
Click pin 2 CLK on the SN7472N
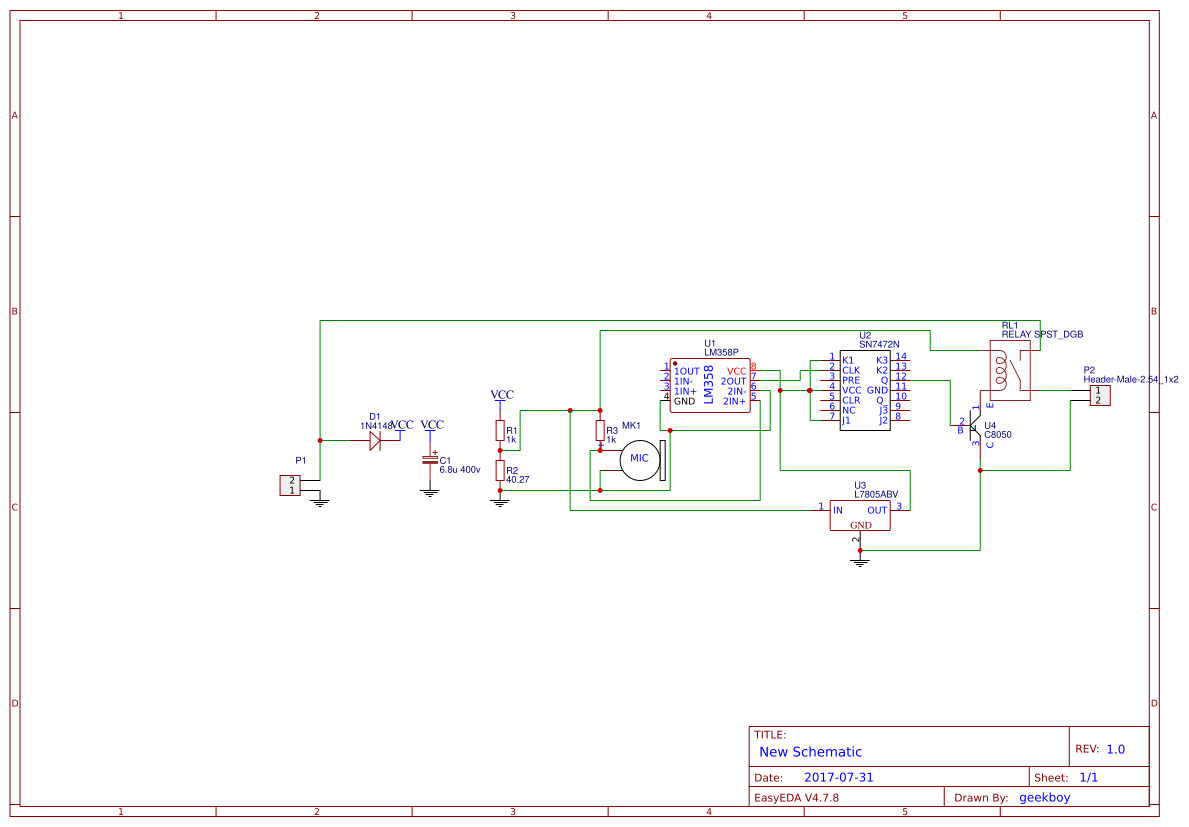(x=838, y=371)
